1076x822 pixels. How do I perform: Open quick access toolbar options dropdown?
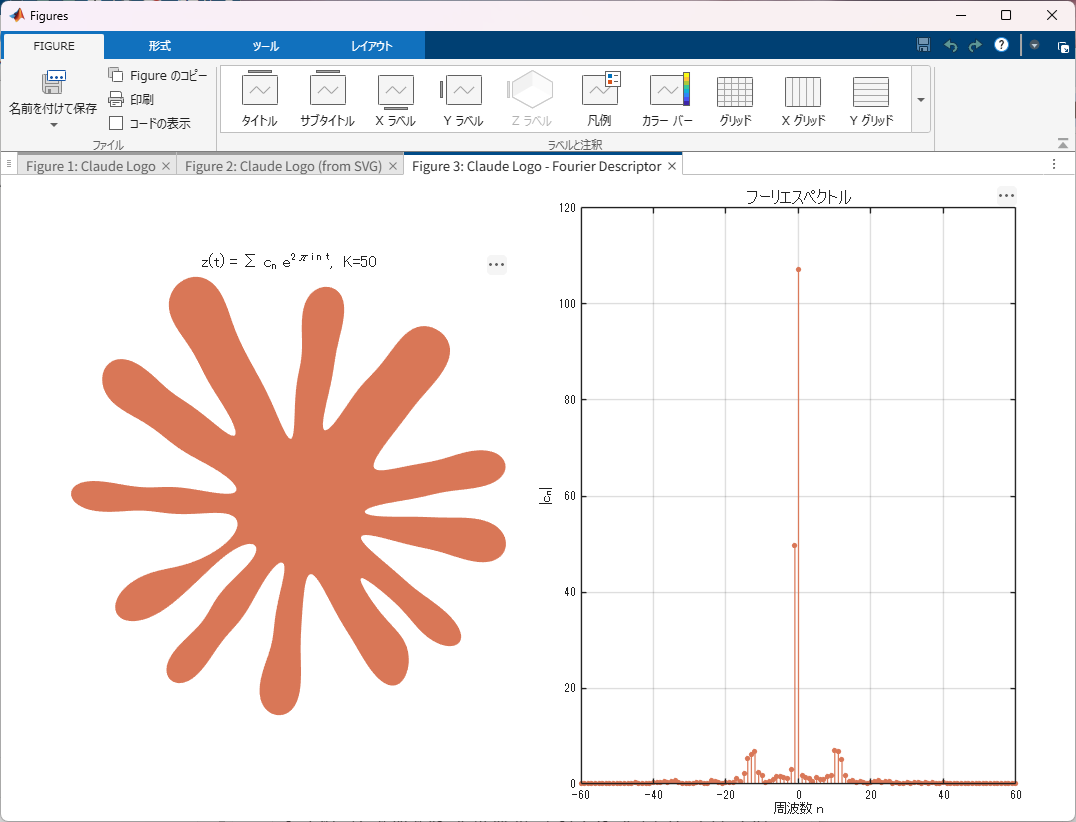(x=1034, y=45)
